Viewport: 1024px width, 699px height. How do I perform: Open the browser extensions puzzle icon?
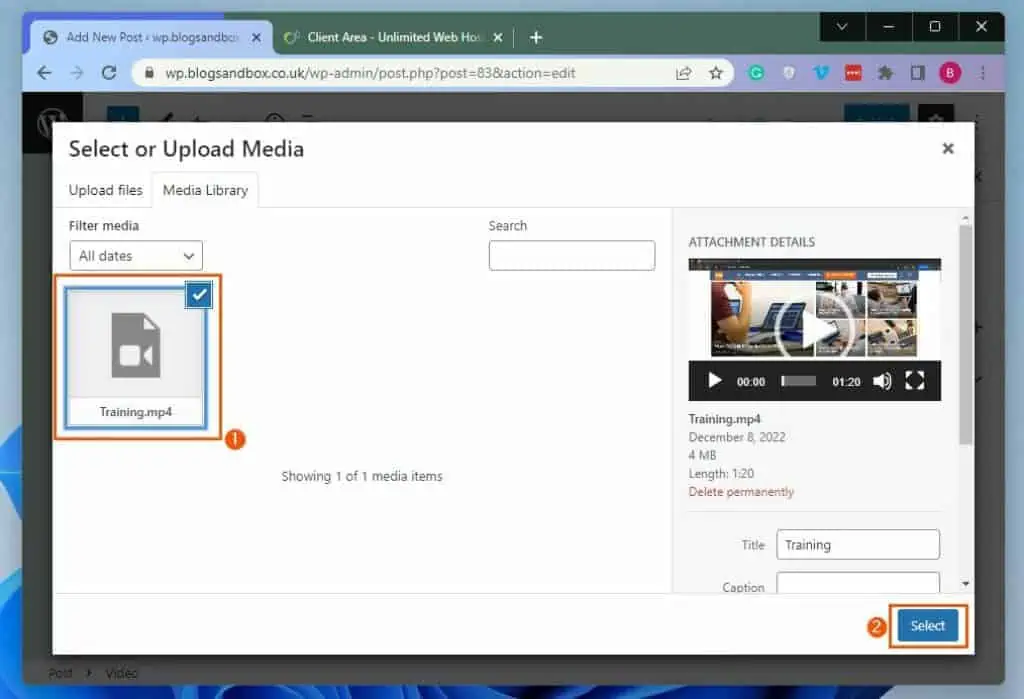tap(888, 72)
